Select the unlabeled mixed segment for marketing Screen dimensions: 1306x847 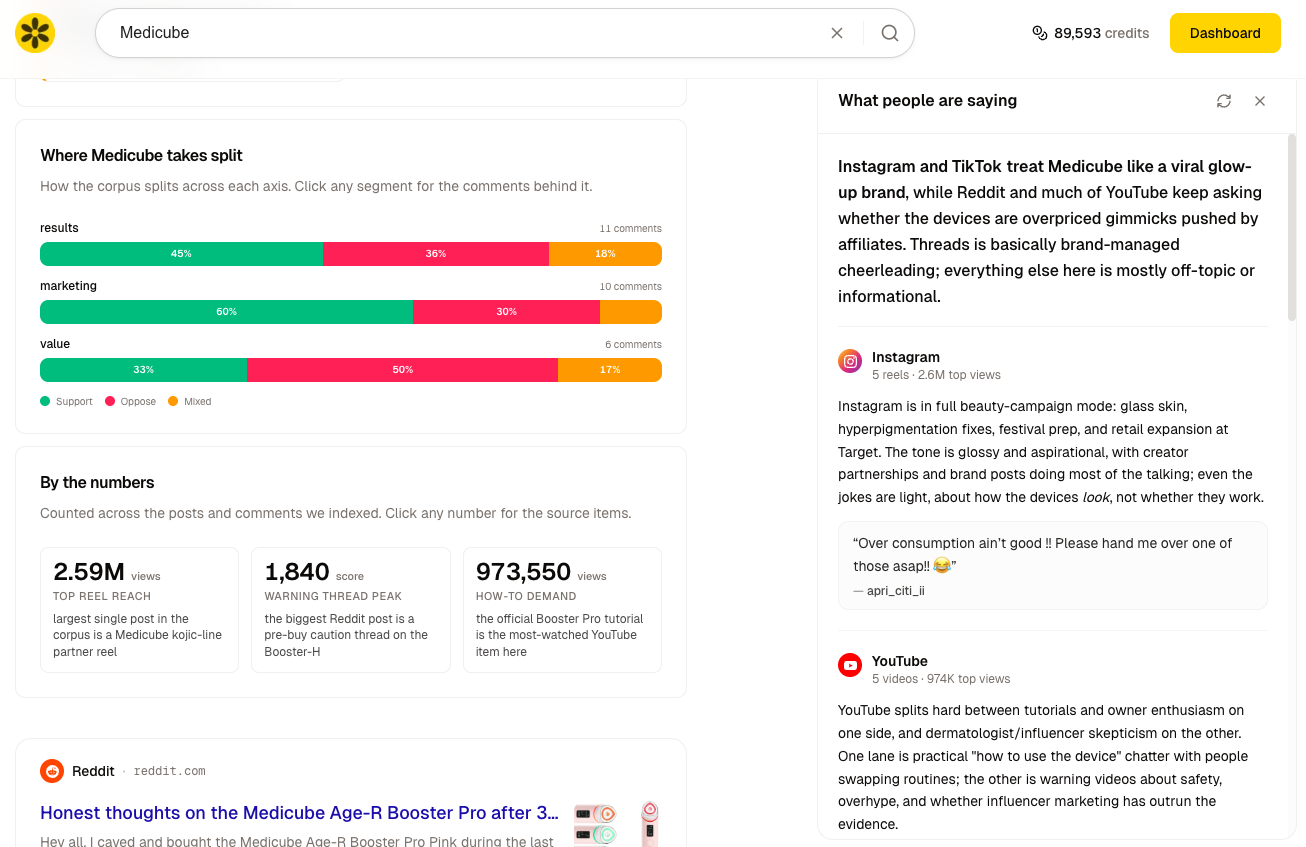631,312
